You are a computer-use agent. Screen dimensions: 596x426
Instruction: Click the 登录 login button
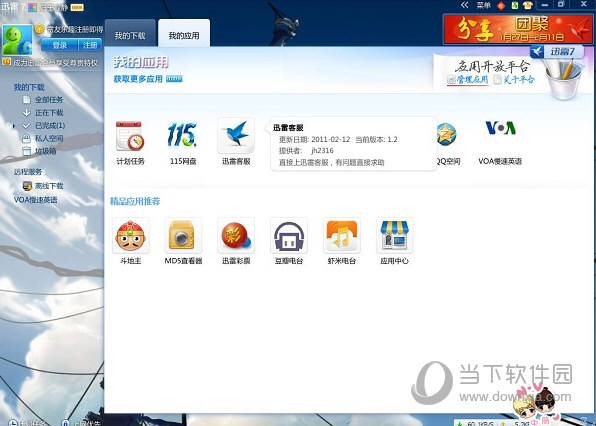tap(59, 45)
